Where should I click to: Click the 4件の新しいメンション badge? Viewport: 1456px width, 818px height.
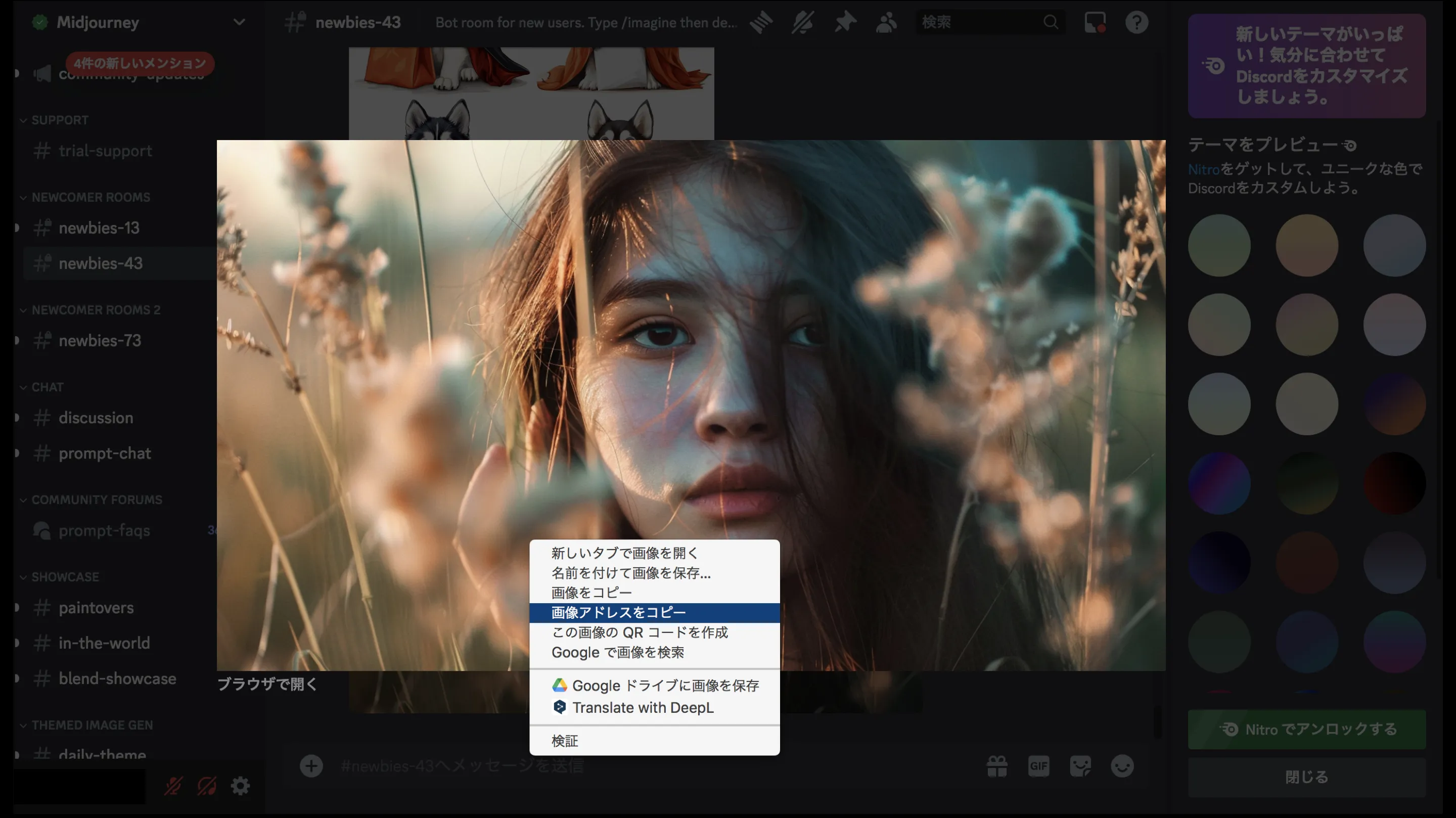click(140, 63)
